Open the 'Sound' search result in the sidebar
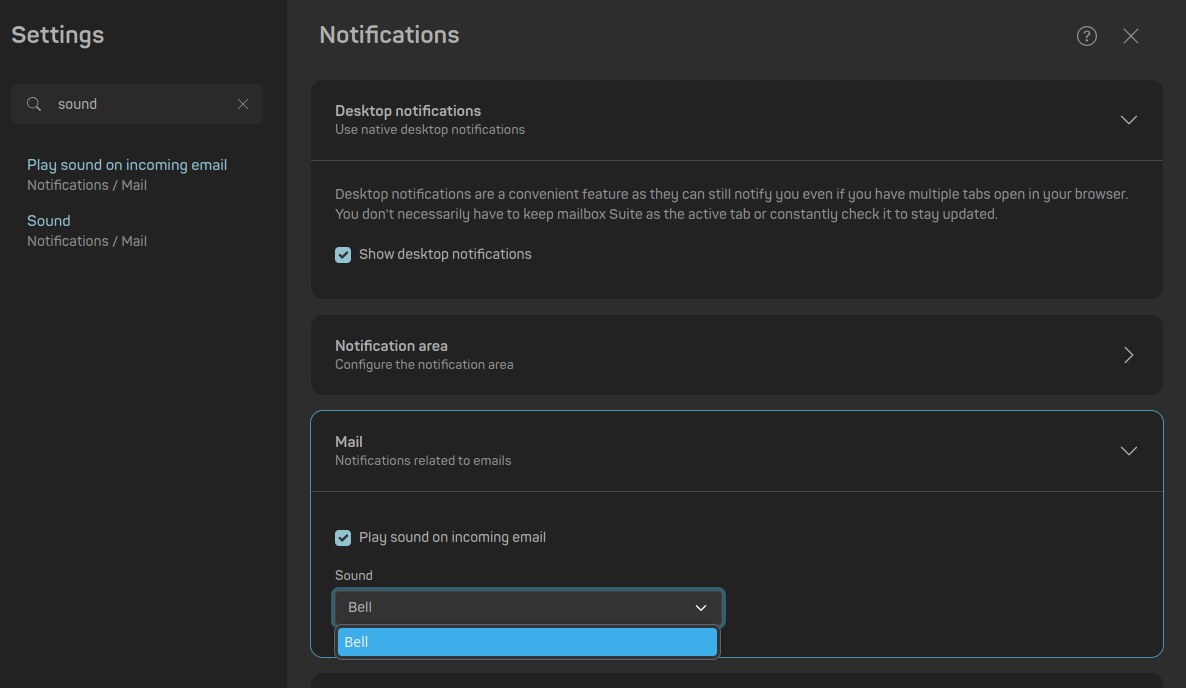The image size is (1186, 688). pos(49,221)
